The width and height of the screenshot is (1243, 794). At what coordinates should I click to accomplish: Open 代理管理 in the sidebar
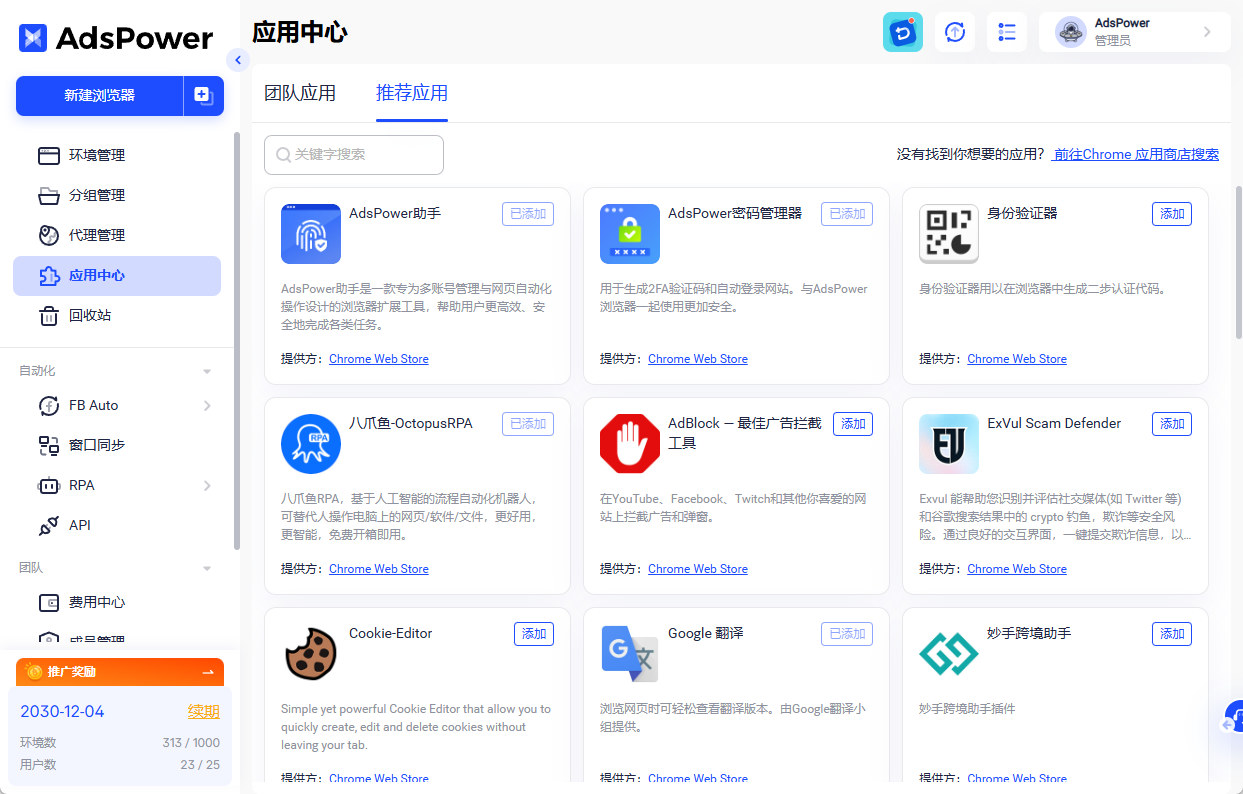pyautogui.click(x=117, y=235)
